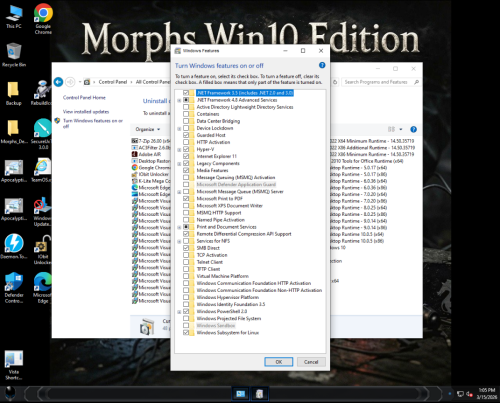Image resolution: width=500 pixels, height=403 pixels.
Task: Expand the Microsoft Message Queue (MSMQ) Server node
Action: tap(179, 192)
